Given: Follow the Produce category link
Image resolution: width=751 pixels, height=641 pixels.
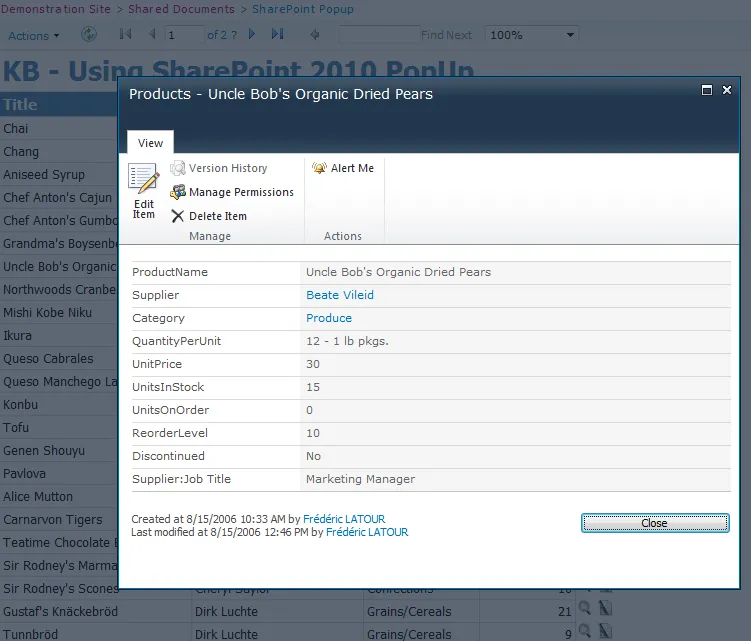Looking at the screenshot, I should [x=329, y=318].
